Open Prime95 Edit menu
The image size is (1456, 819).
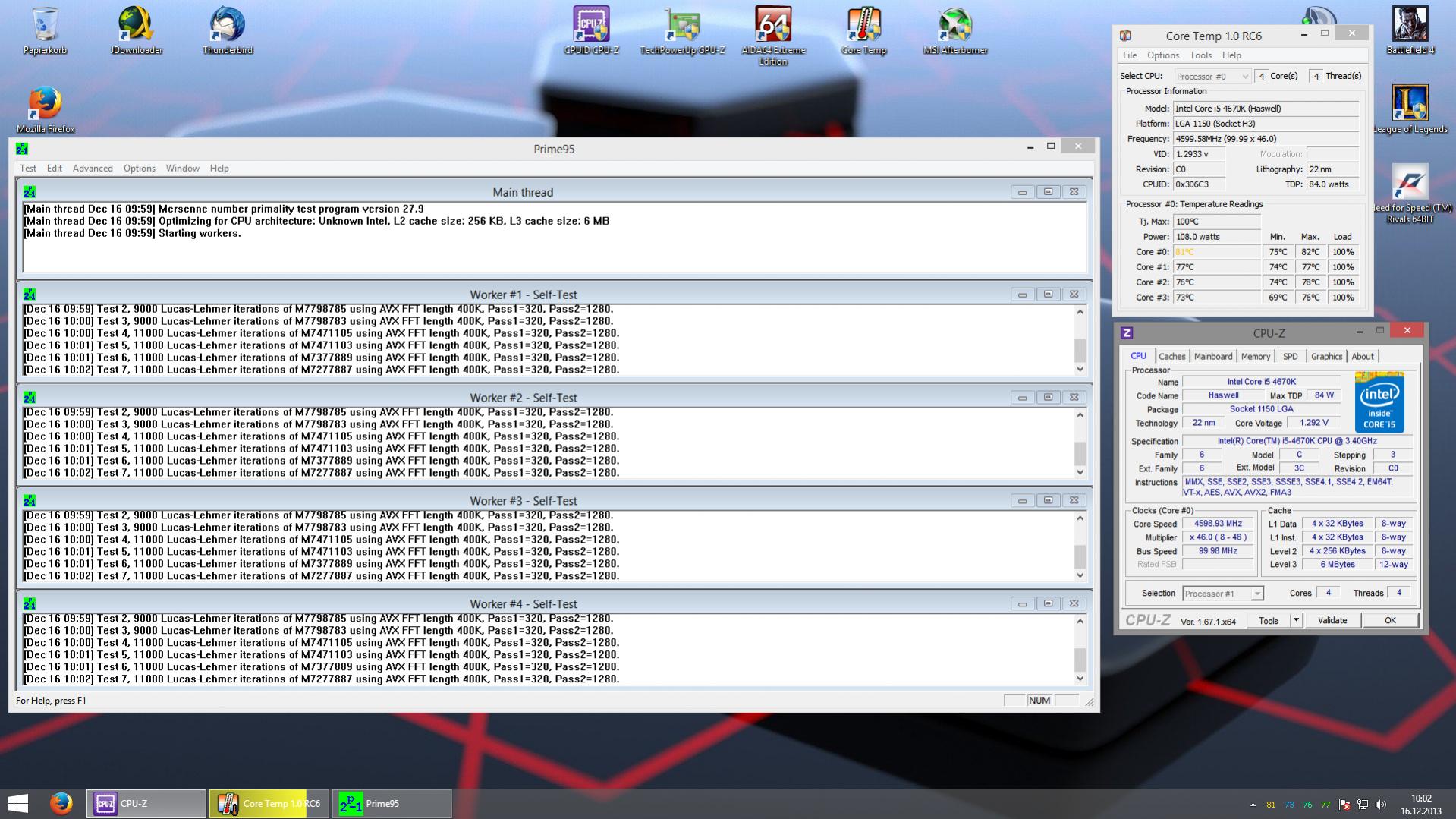(x=55, y=169)
